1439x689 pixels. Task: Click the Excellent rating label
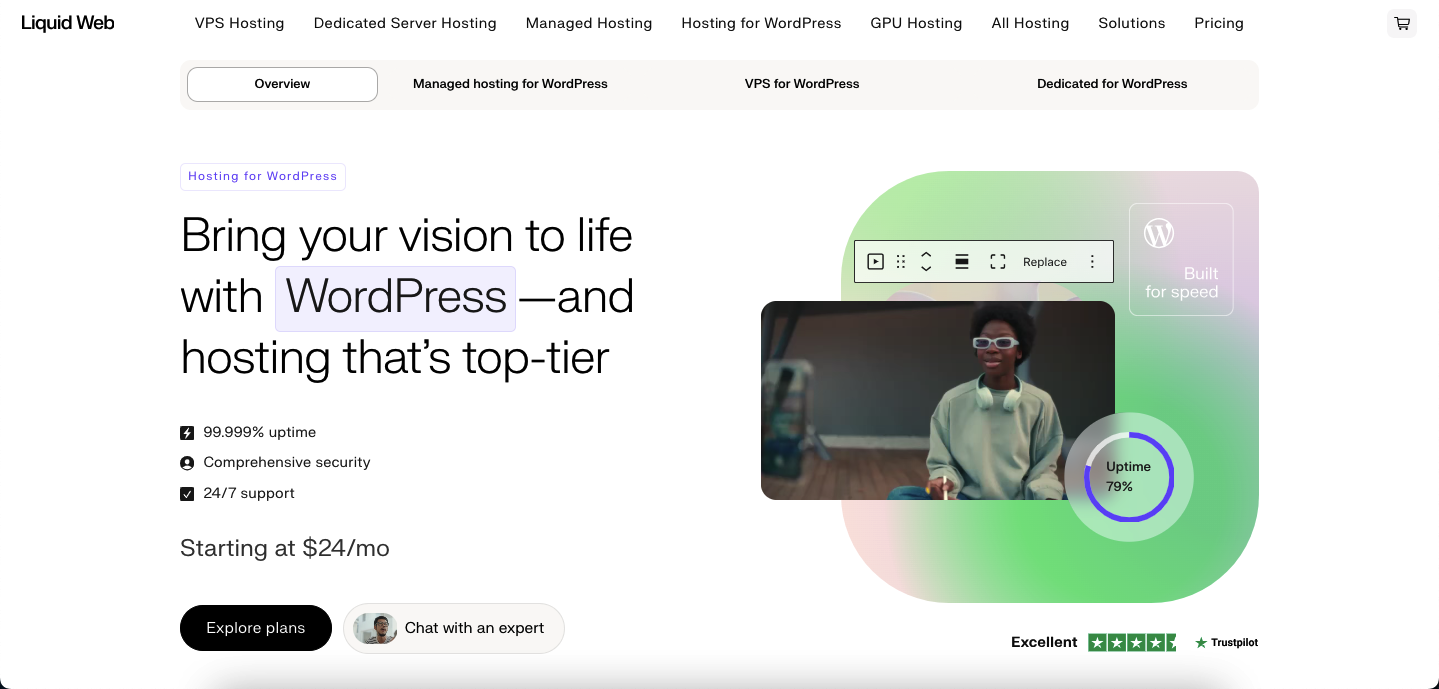pyautogui.click(x=1044, y=642)
